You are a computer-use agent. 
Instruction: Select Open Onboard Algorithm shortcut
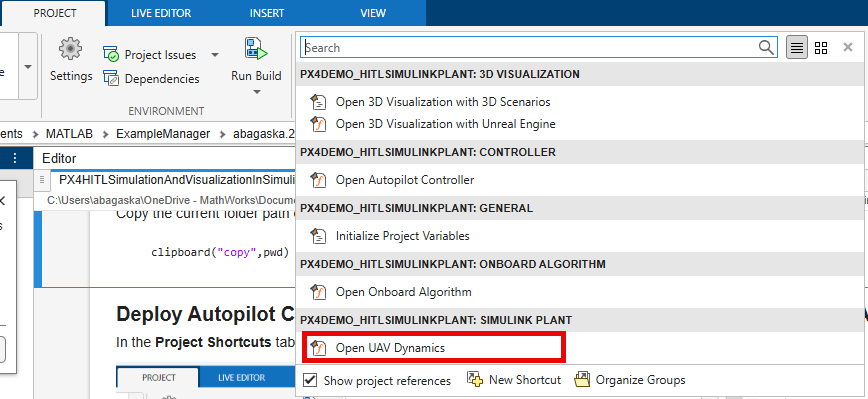coord(404,292)
